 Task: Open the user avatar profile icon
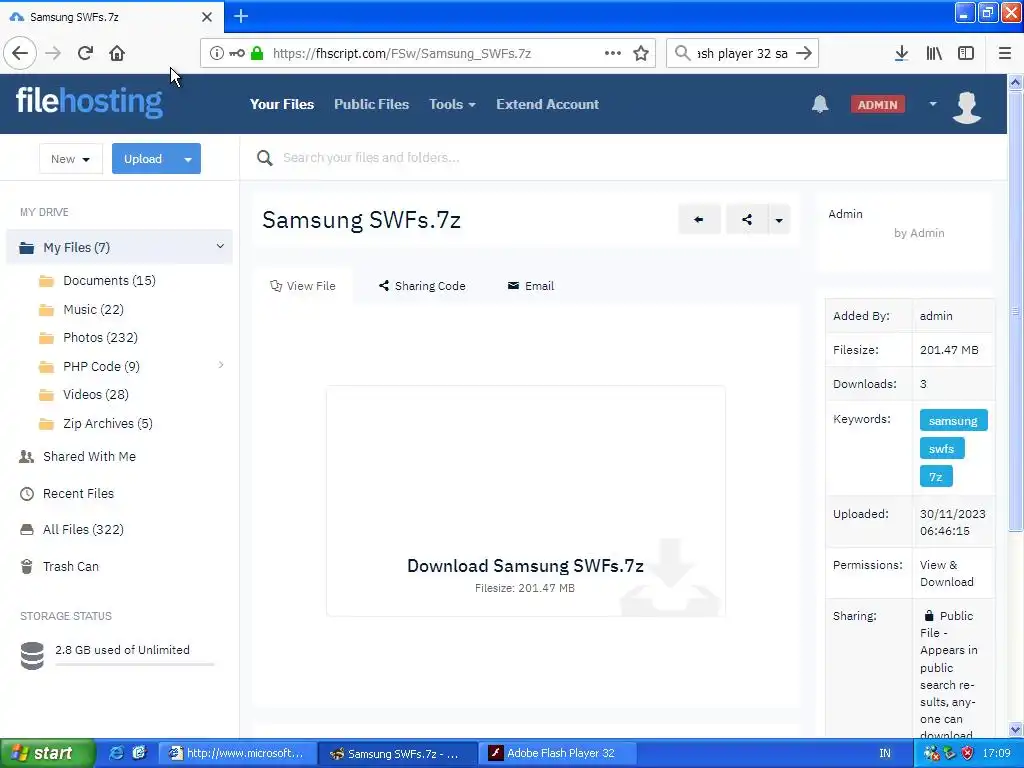pos(967,106)
